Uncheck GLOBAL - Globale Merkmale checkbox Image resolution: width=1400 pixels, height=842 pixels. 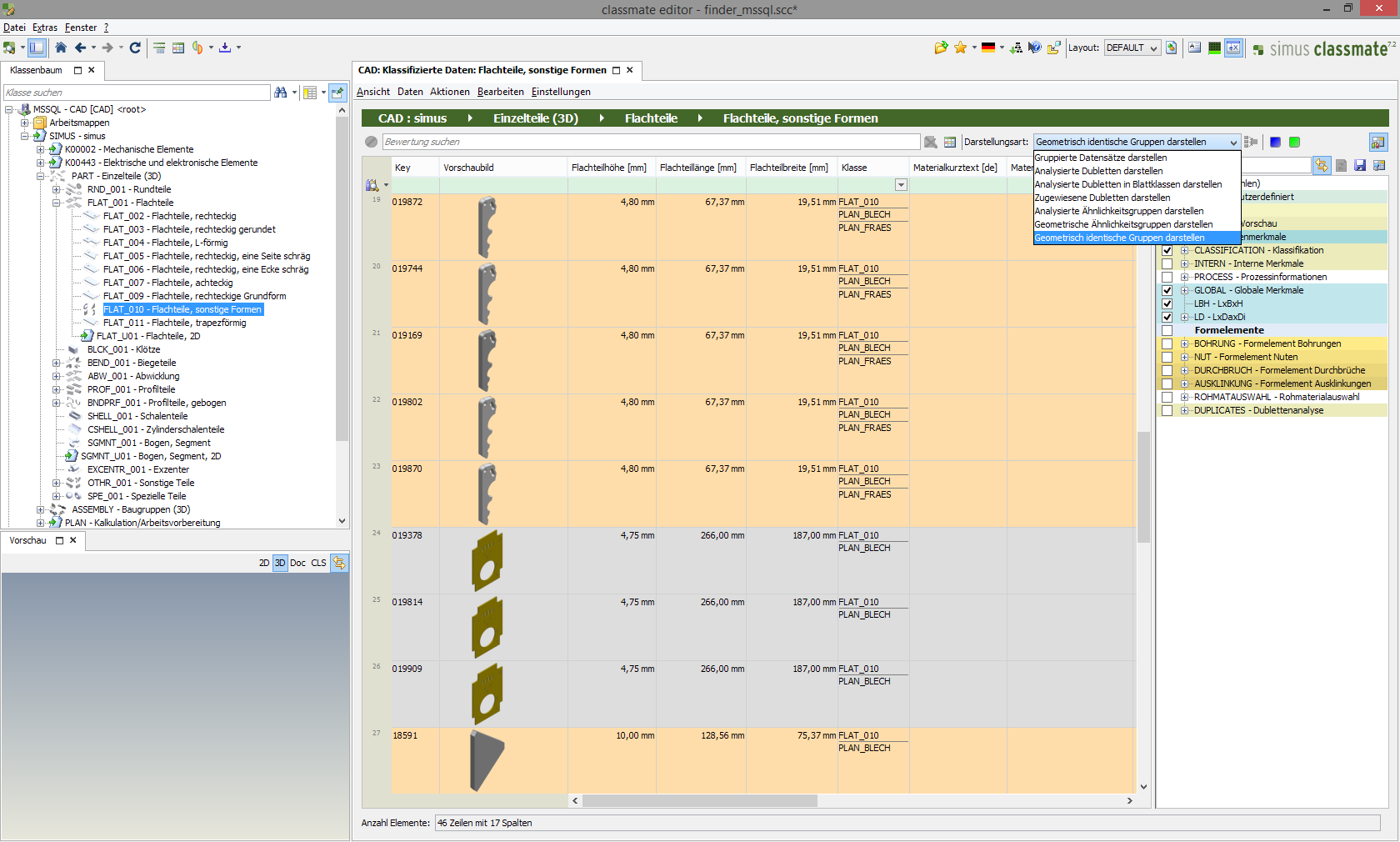(1167, 290)
